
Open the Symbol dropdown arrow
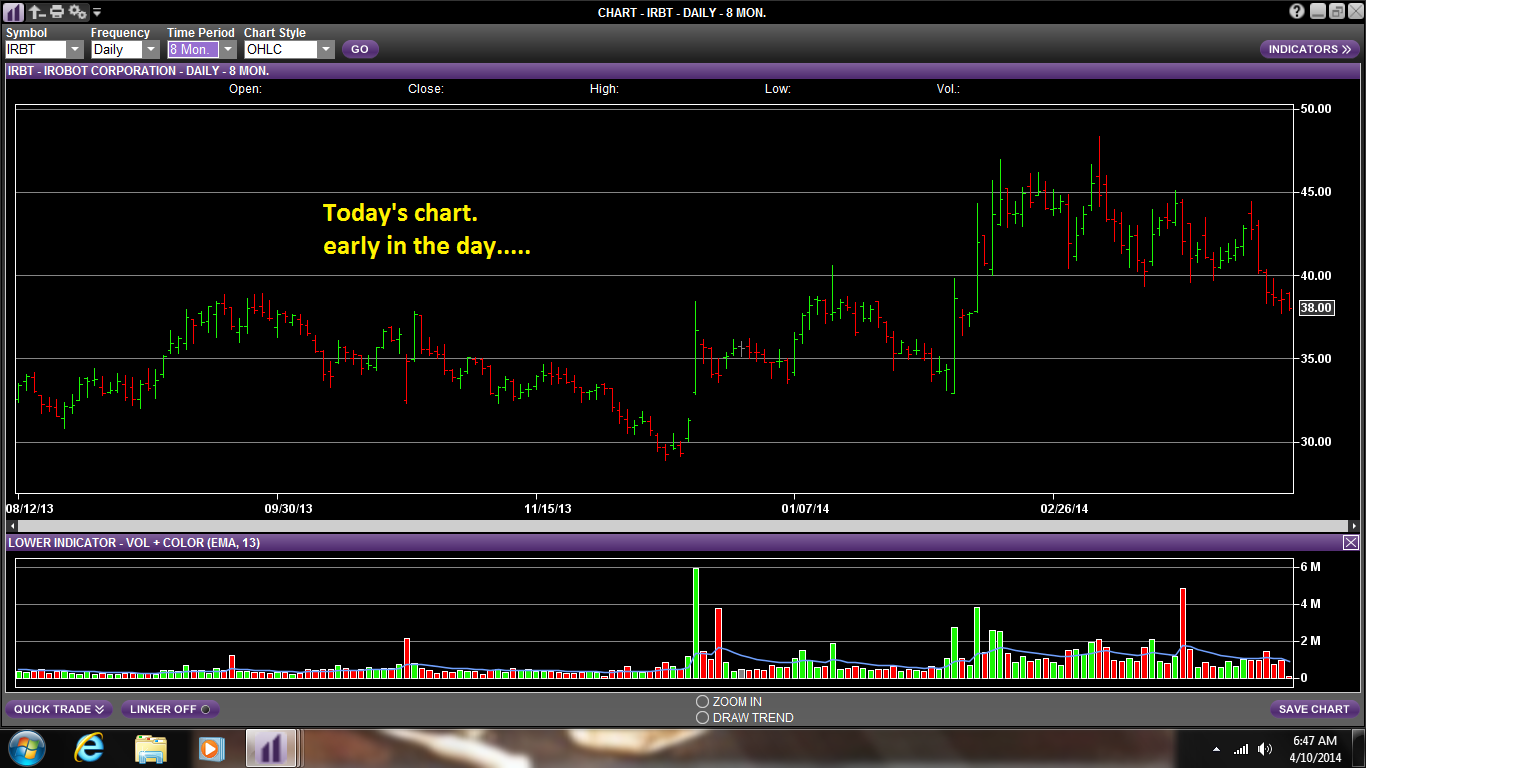pos(75,49)
